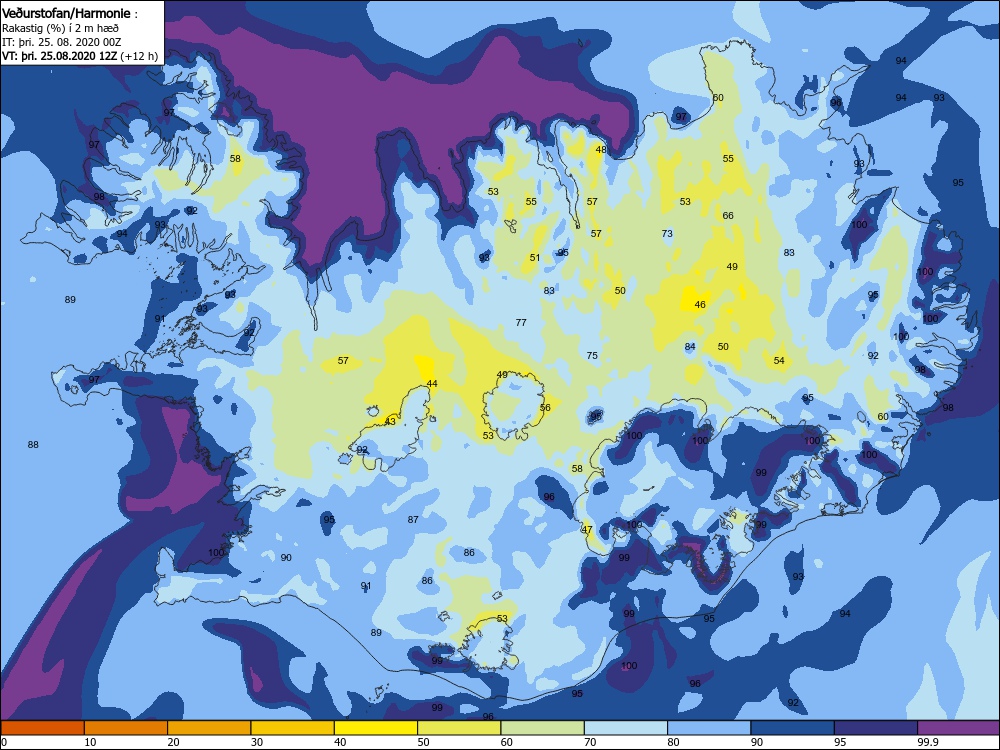Click the humidity value 73 on the map
The image size is (1000, 750).
667,233
